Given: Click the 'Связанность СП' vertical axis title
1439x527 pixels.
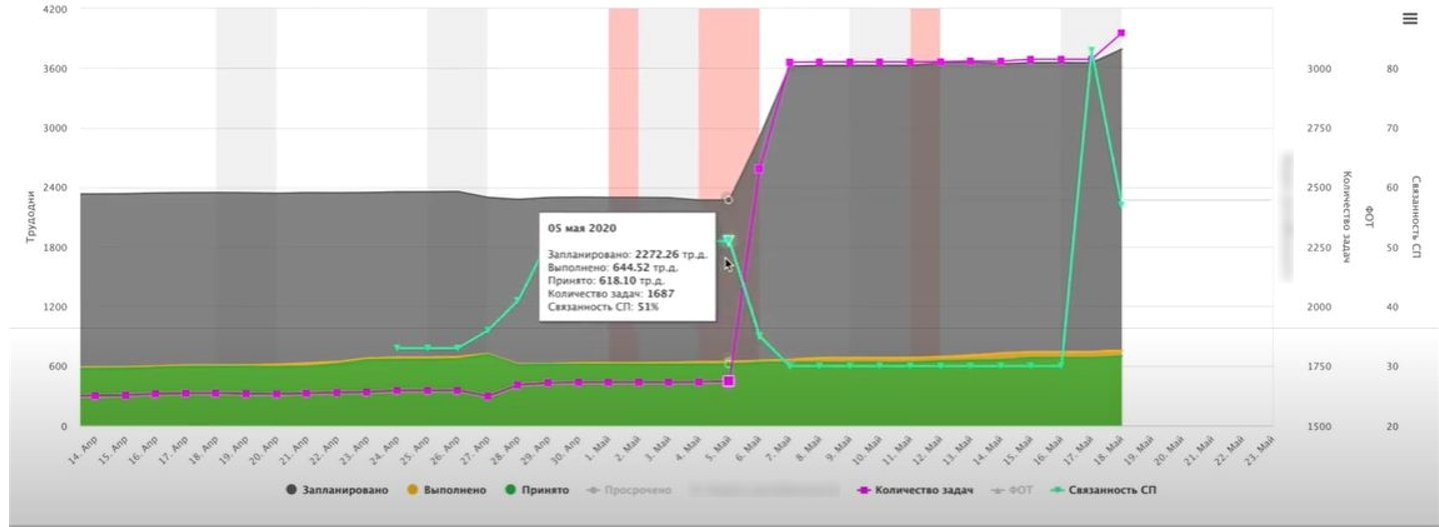Looking at the screenshot, I should (1416, 217).
